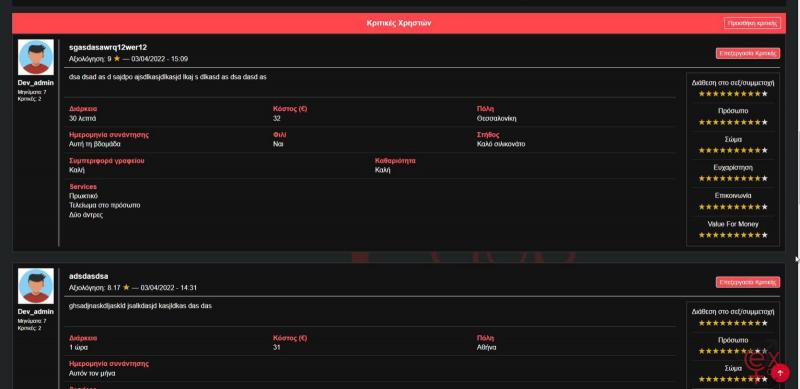
Task: Open Dev_admin profile next to adsdasdsa review
Action: tap(36, 311)
